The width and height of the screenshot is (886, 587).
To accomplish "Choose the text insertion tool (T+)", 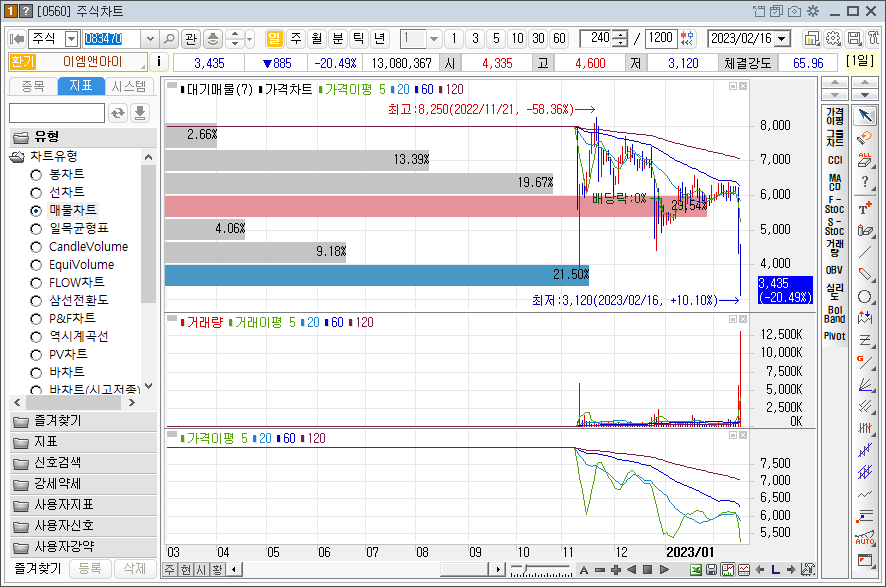I will click(865, 207).
